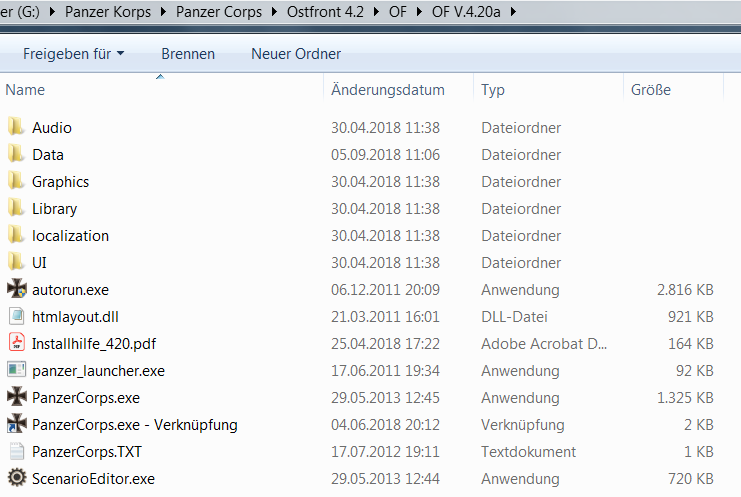
Task: Click the Verknüpfung type cell
Action: (x=523, y=424)
